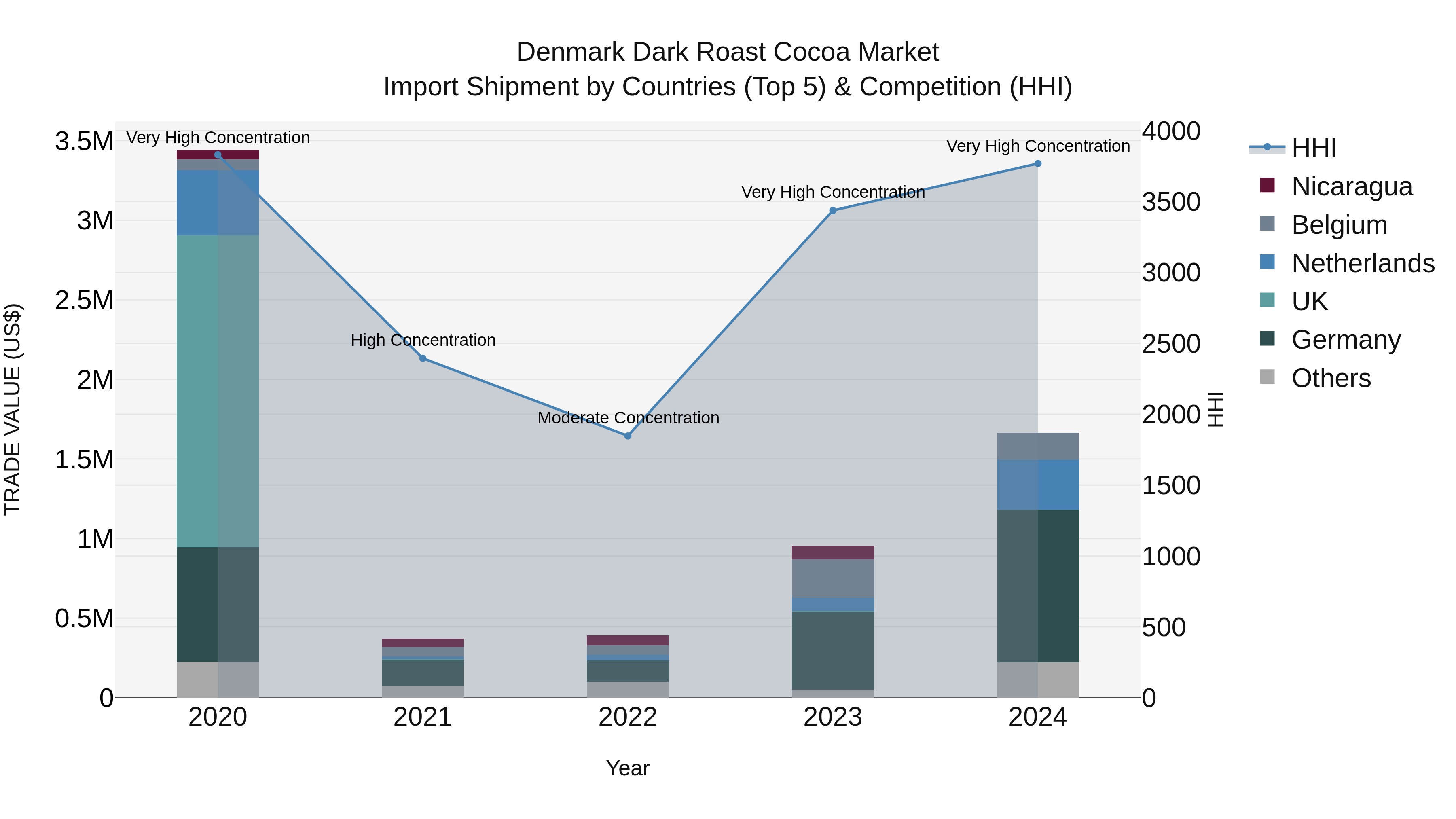Click the UK segment in 2020 bar

(218, 391)
